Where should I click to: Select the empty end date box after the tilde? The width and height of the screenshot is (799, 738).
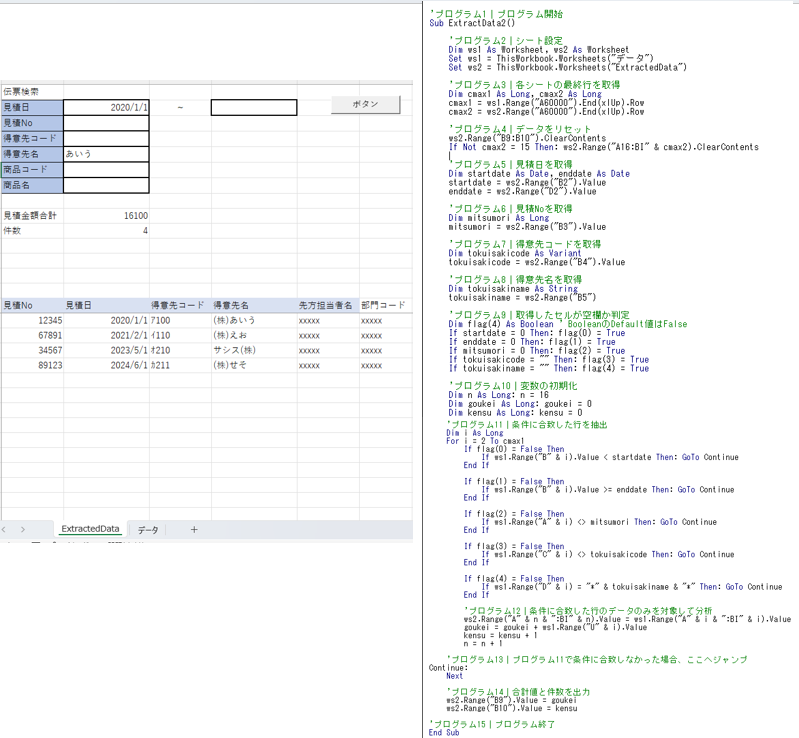[254, 108]
